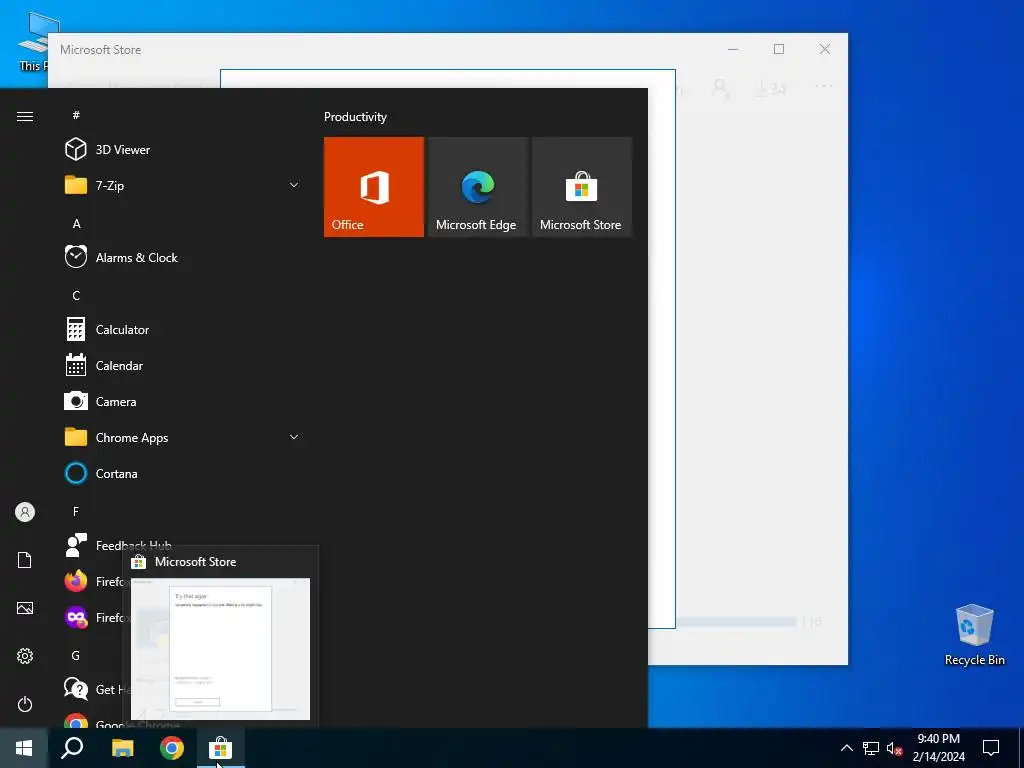The image size is (1024, 768).
Task: Minimize the Microsoft Store window
Action: pyautogui.click(x=733, y=49)
